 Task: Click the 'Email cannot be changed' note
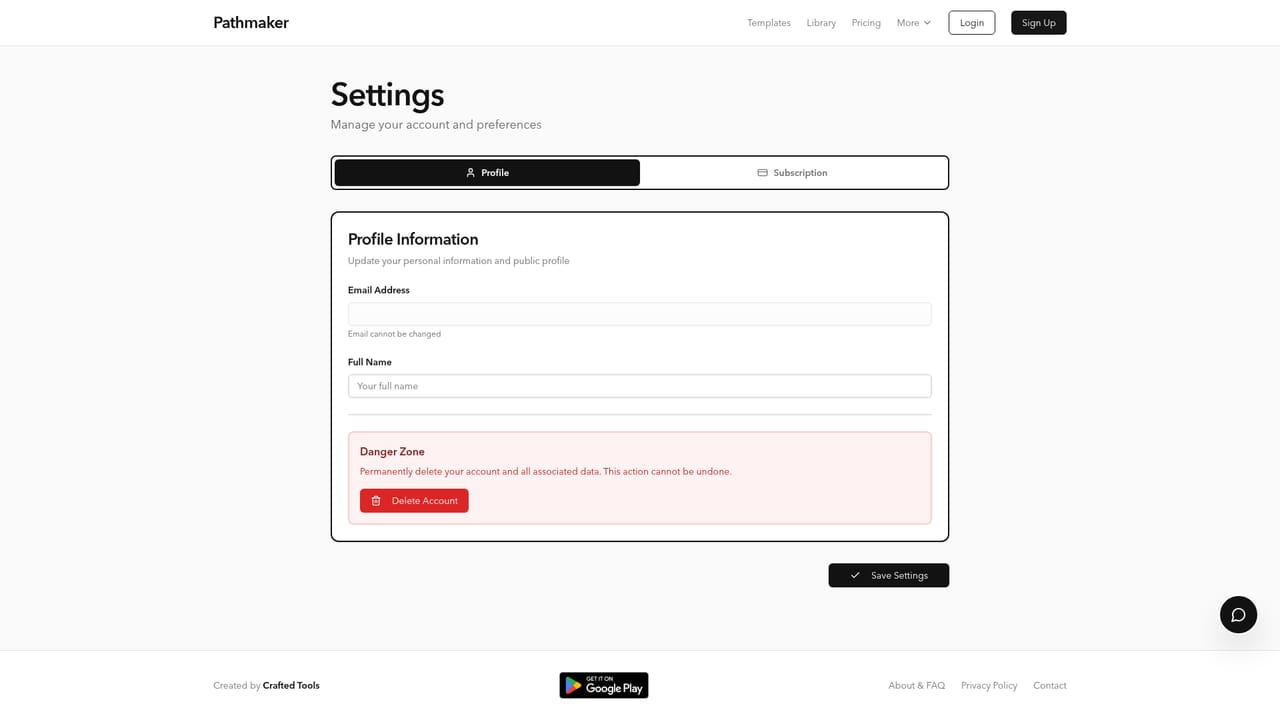coord(394,334)
